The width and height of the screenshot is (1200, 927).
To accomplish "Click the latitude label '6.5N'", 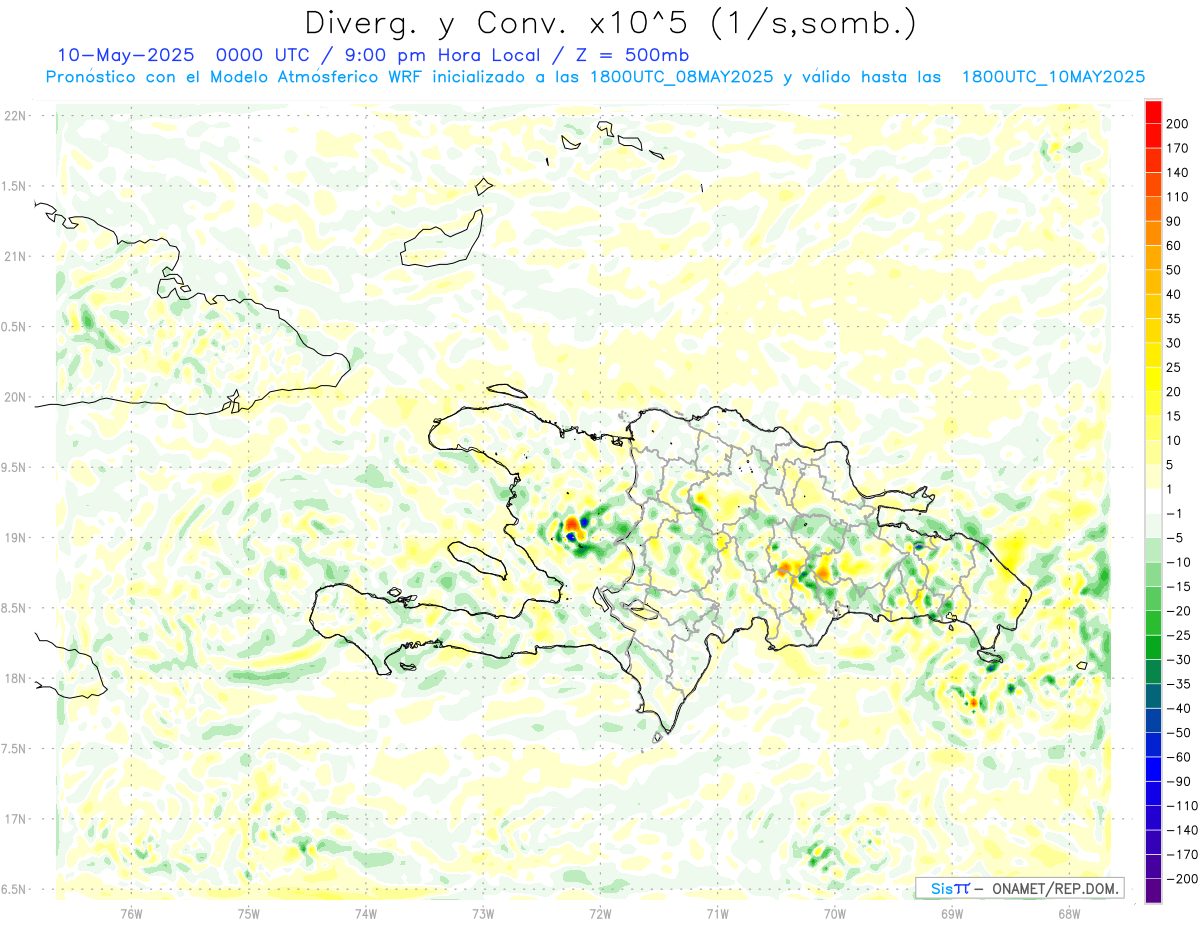I will [15, 889].
